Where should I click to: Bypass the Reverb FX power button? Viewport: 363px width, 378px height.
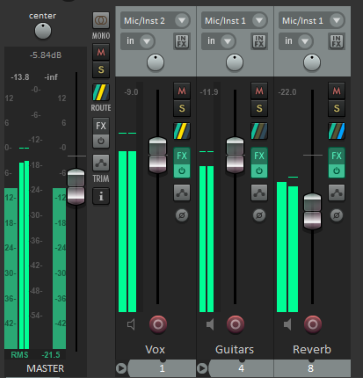[336, 171]
